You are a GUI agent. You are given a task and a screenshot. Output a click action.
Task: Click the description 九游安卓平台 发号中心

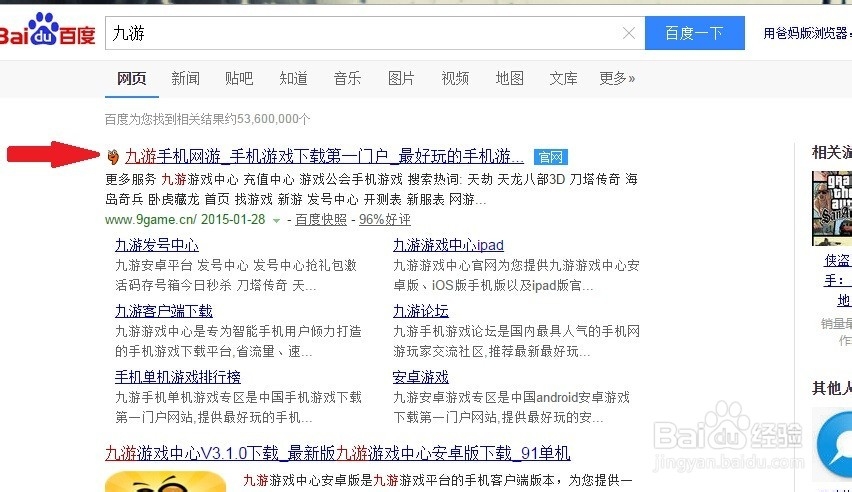click(236, 275)
